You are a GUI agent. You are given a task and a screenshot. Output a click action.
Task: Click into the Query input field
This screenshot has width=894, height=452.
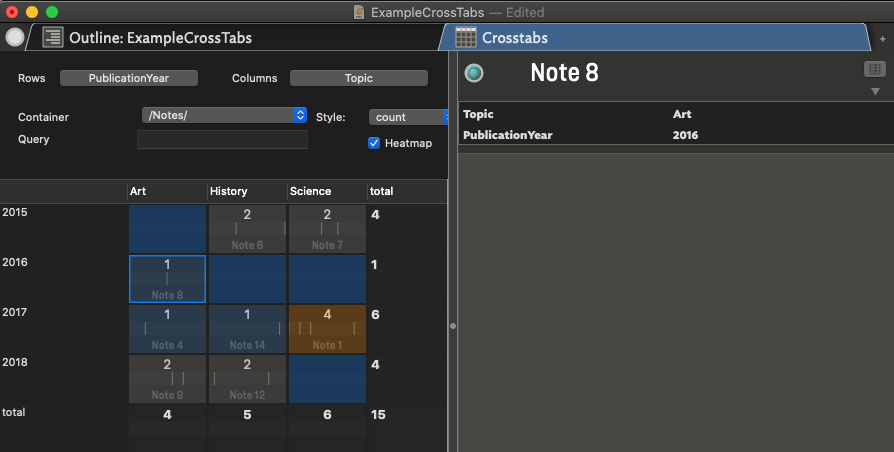pos(222,140)
